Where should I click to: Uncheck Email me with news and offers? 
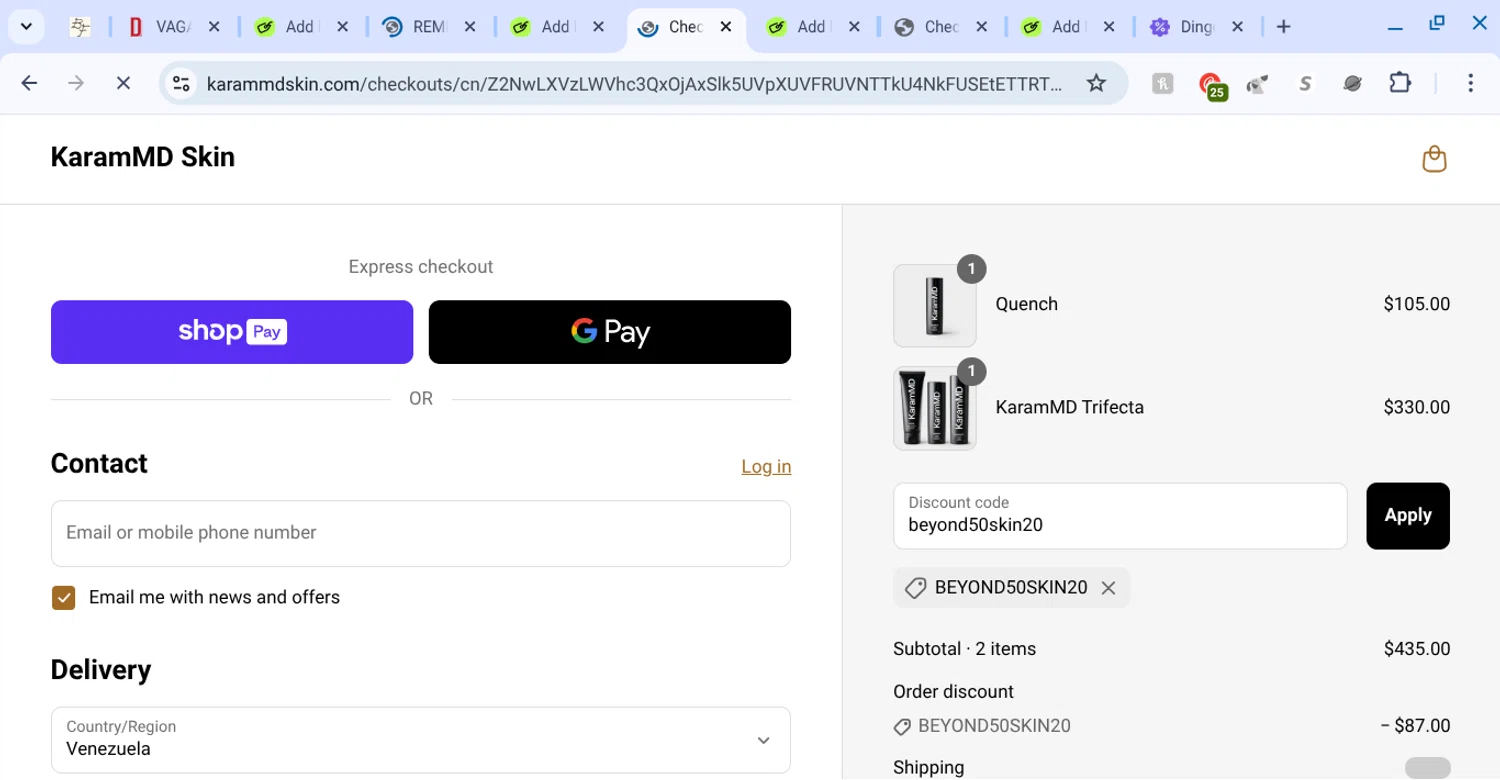(63, 598)
